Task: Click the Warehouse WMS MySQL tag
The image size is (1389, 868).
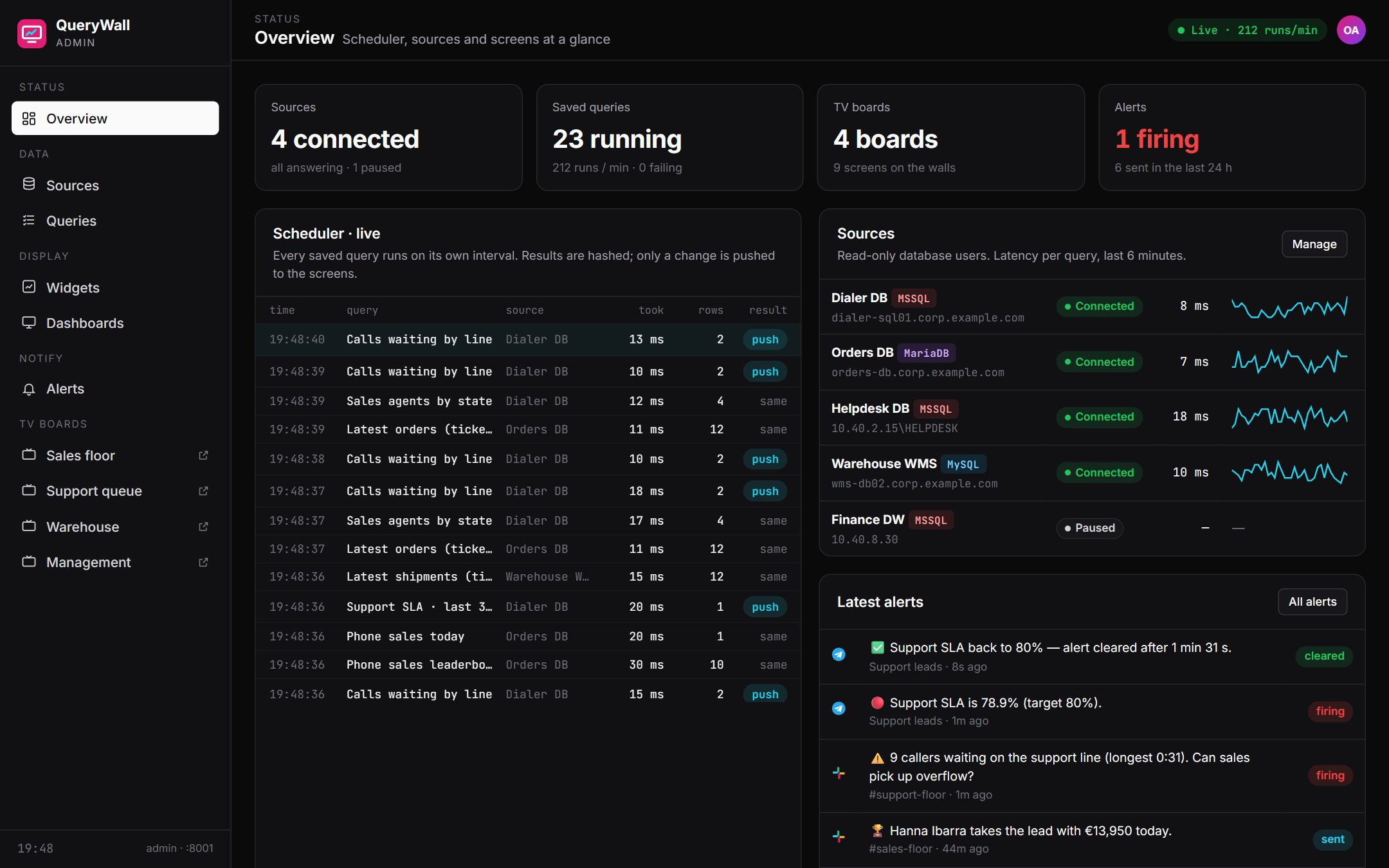Action: coord(963,464)
